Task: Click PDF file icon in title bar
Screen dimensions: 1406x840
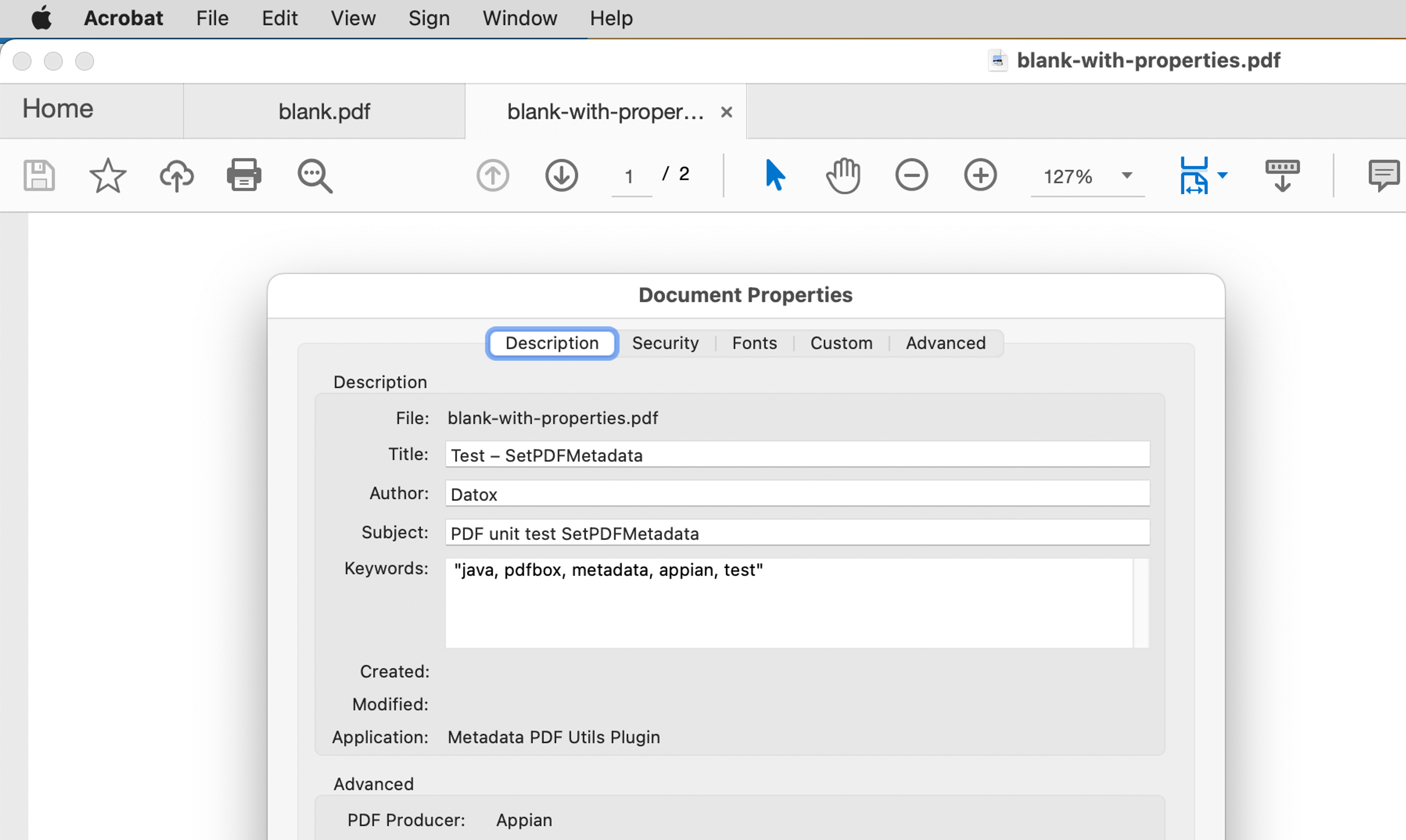Action: point(997,60)
